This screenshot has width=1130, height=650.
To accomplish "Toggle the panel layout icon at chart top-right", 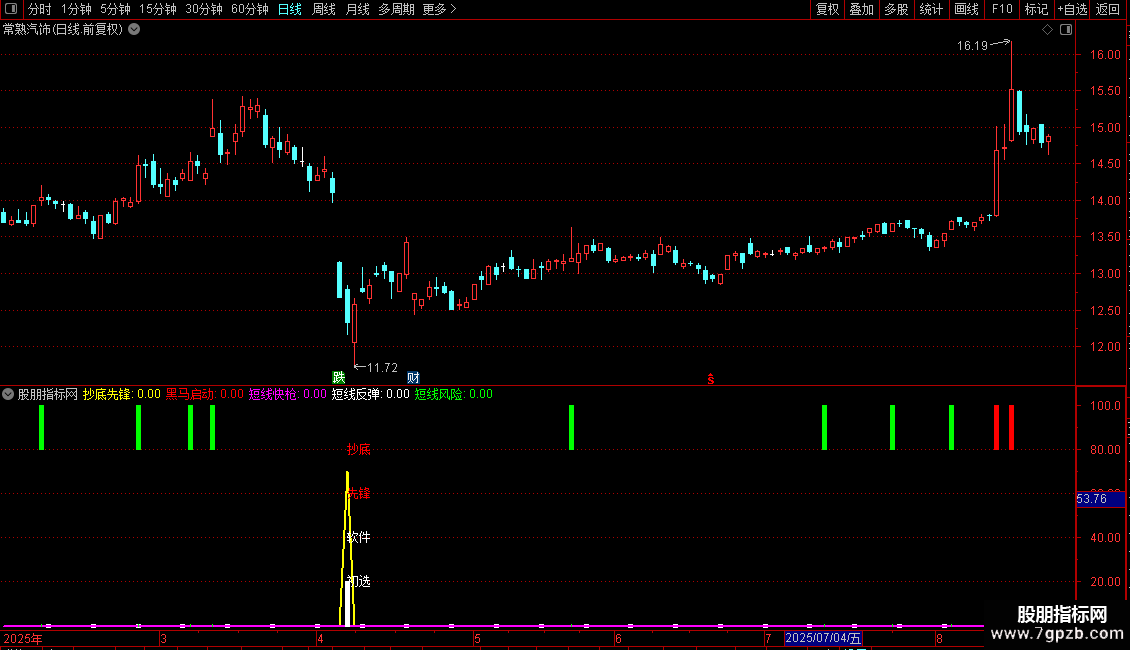I will (1066, 30).
